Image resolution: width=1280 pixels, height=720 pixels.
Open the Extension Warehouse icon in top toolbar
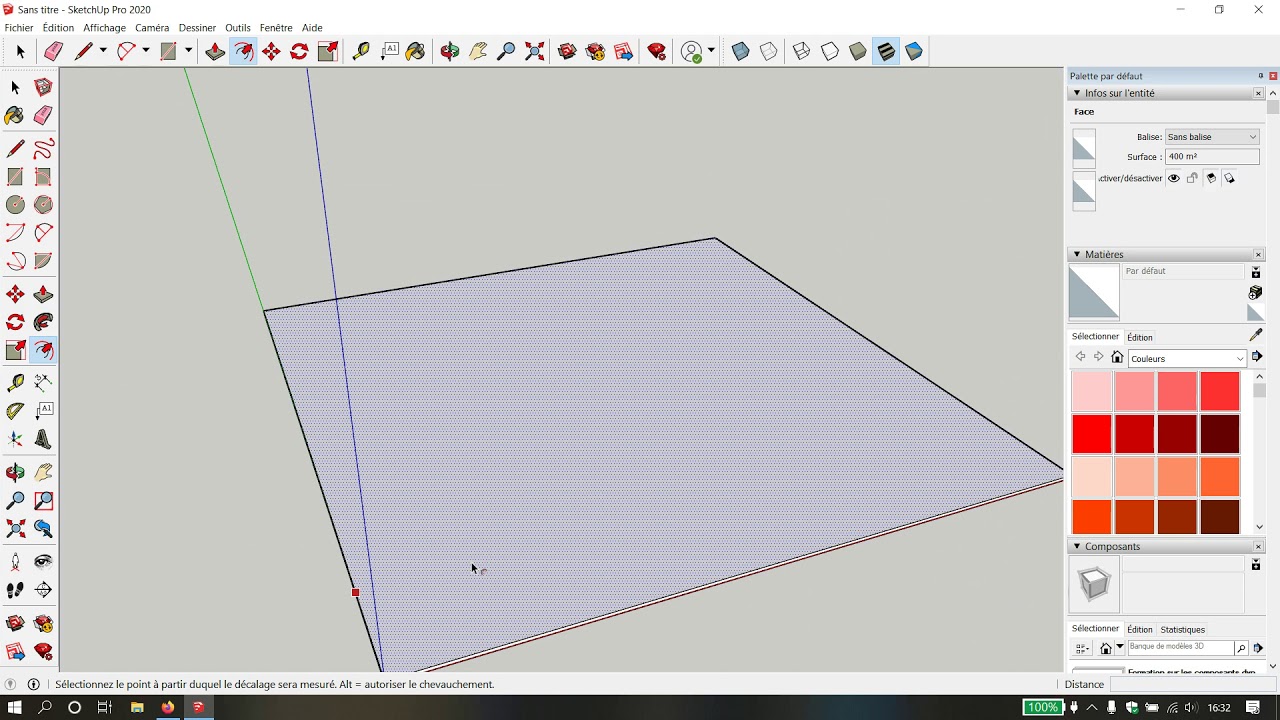[x=596, y=51]
